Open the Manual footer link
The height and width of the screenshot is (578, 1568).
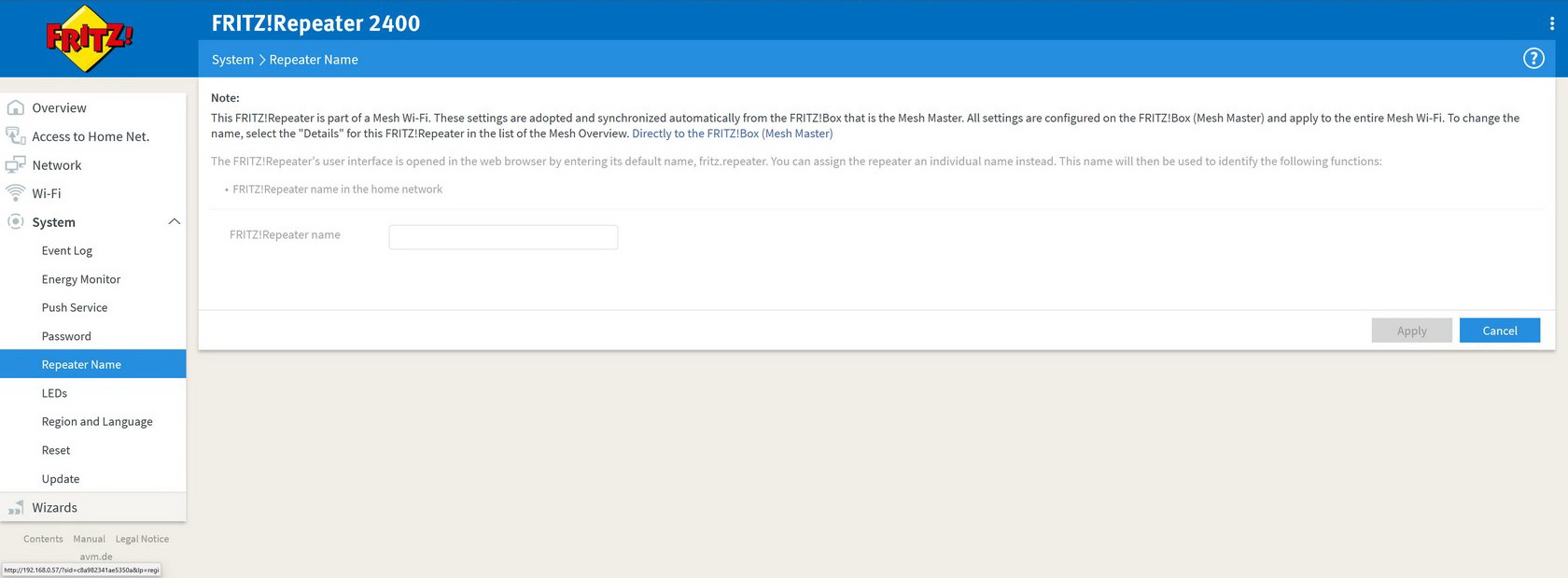(x=90, y=539)
